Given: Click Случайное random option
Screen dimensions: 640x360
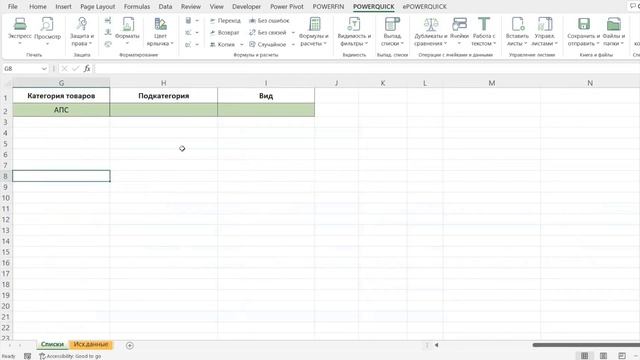Looking at the screenshot, I should (267, 44).
